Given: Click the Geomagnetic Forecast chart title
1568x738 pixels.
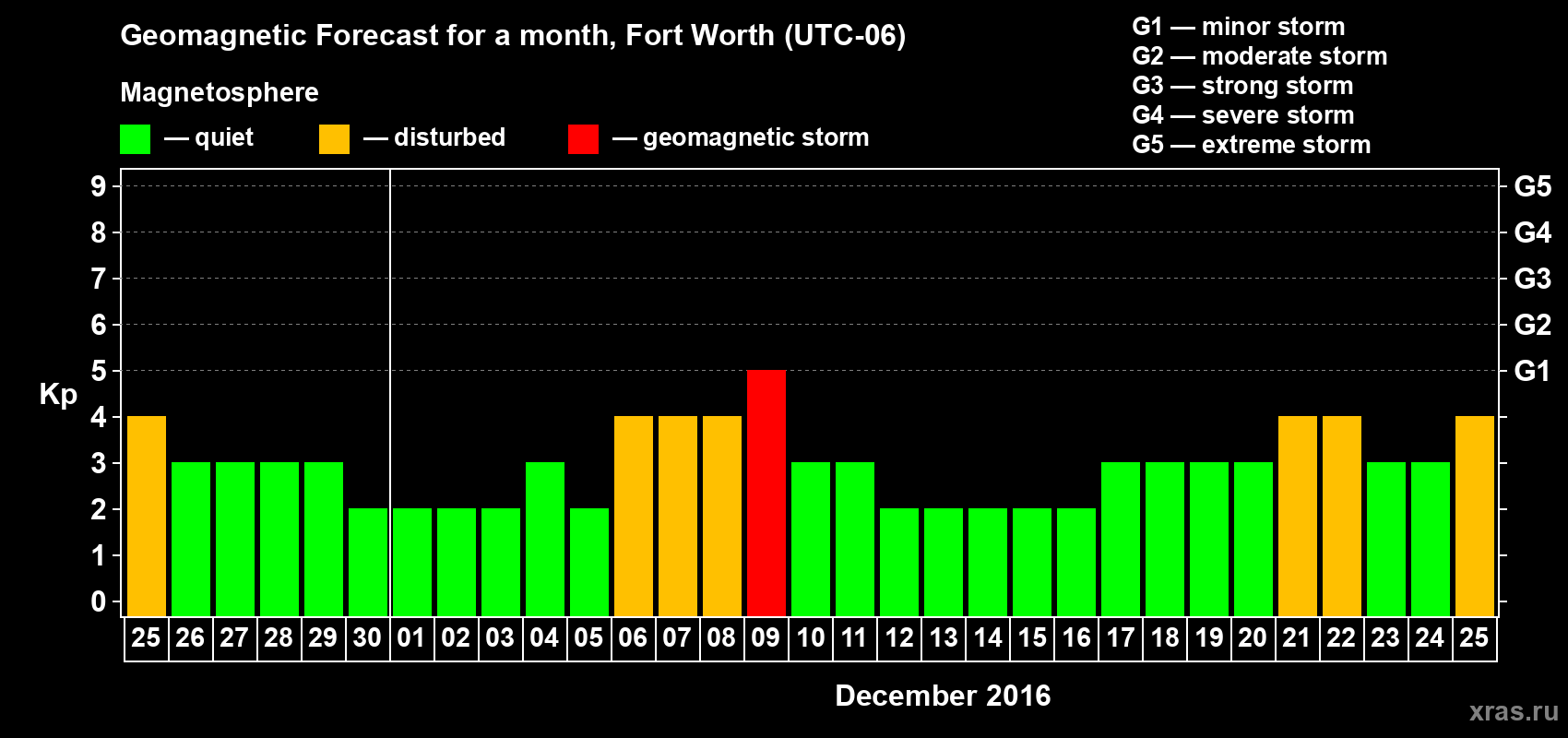Looking at the screenshot, I should point(513,35).
